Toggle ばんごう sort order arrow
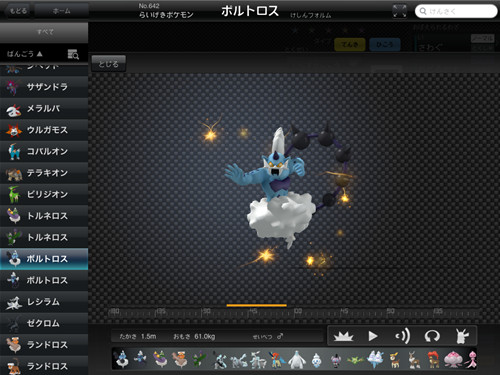 tap(40, 54)
